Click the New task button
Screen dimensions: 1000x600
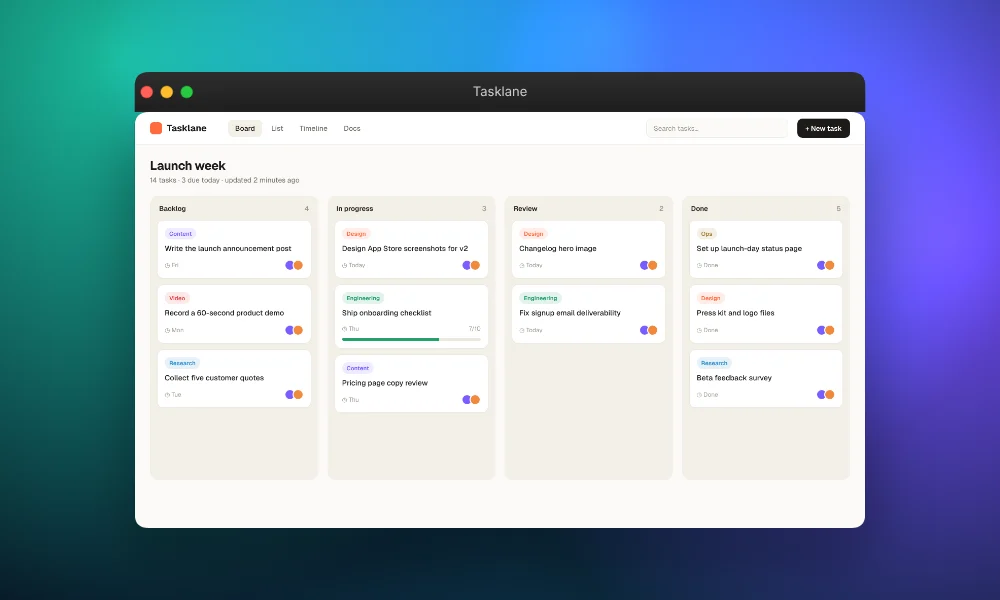pos(823,128)
